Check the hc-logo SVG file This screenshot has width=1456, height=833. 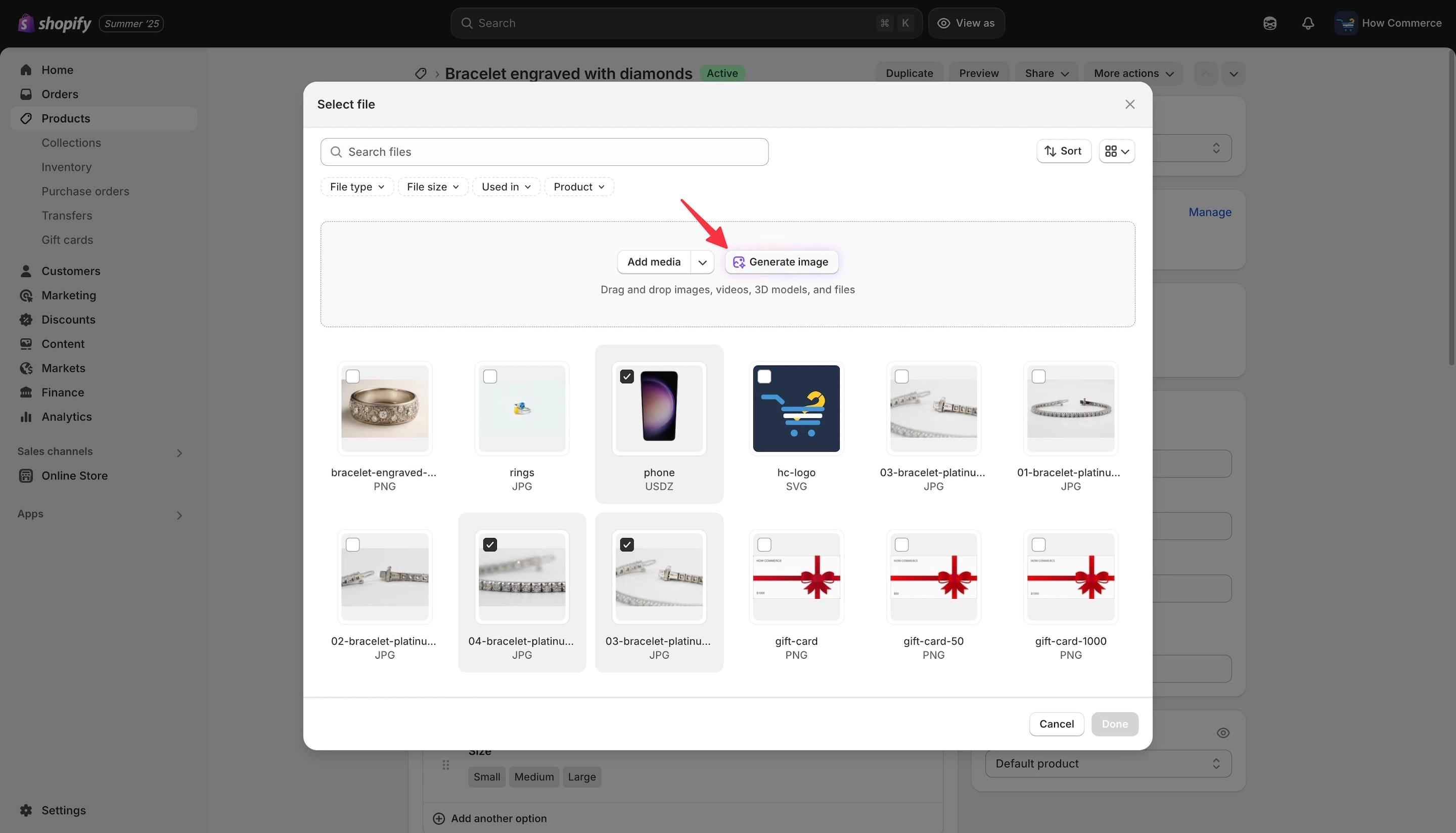coord(764,376)
